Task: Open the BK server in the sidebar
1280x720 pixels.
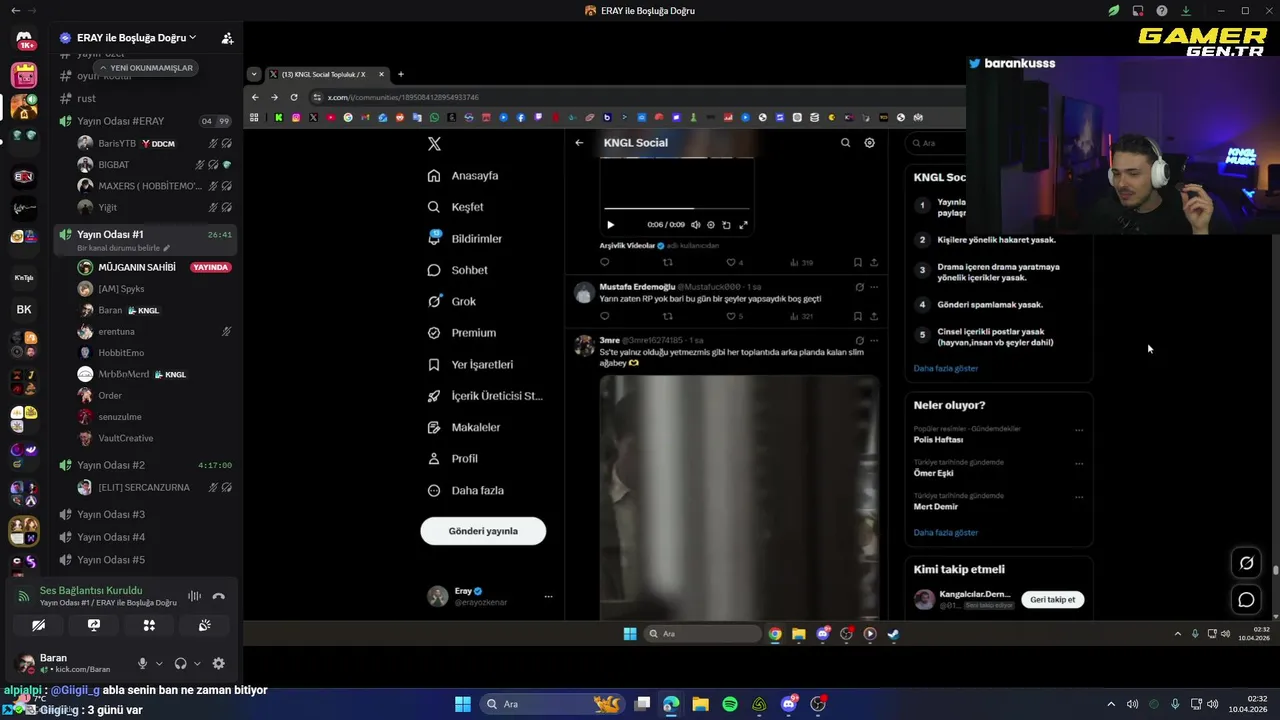Action: tap(24, 310)
